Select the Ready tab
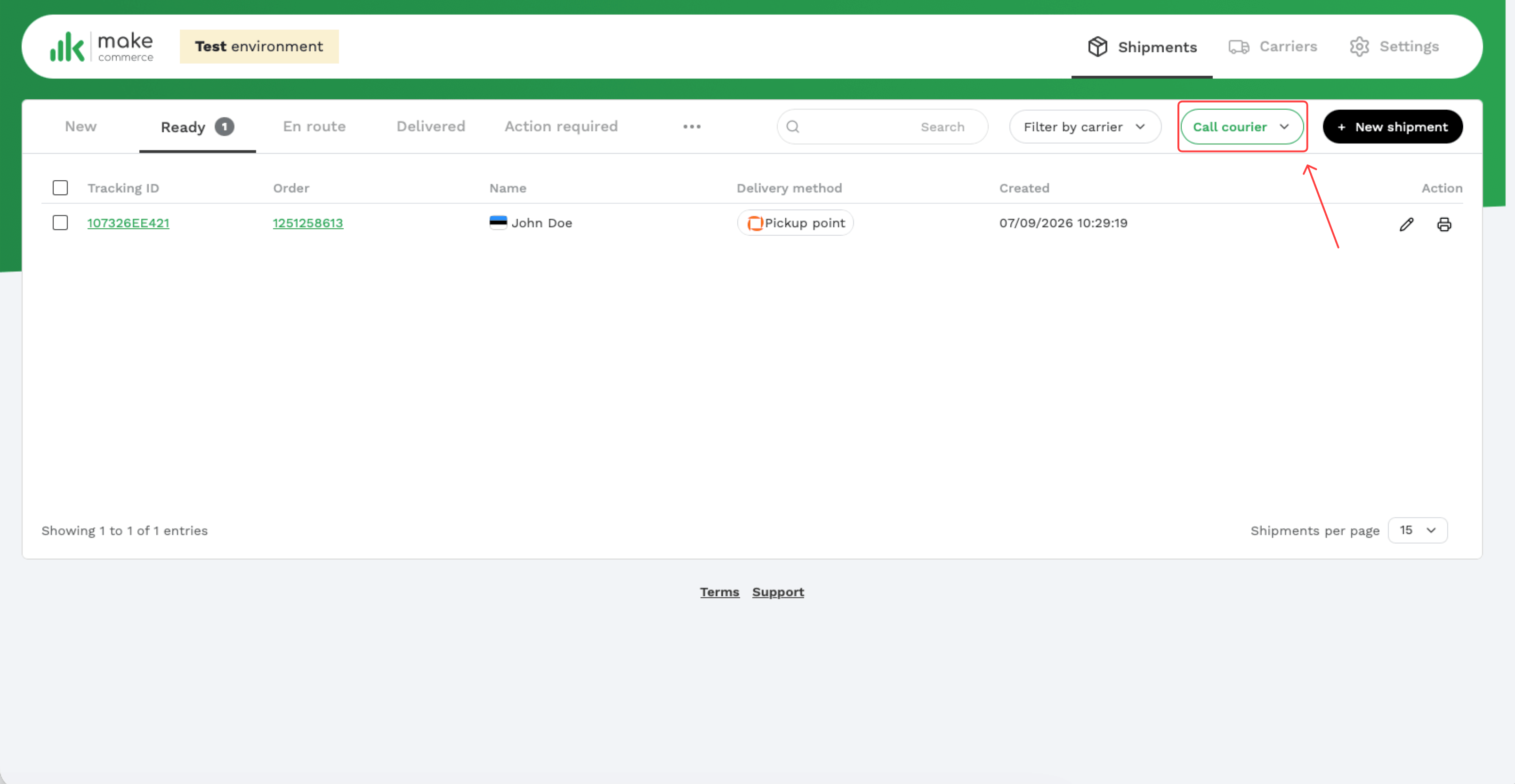Viewport: 1515px width, 784px height. [x=197, y=127]
